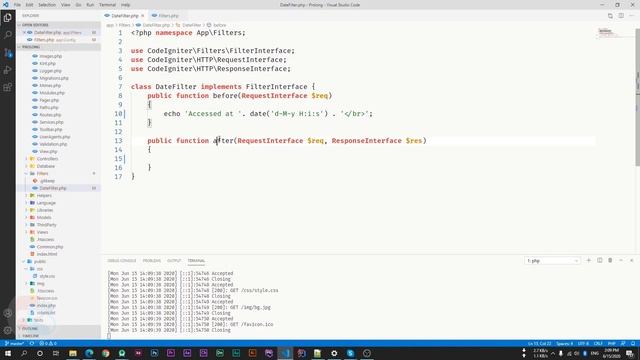Open the Edit menu
The image size is (640, 360).
(x=29, y=5)
